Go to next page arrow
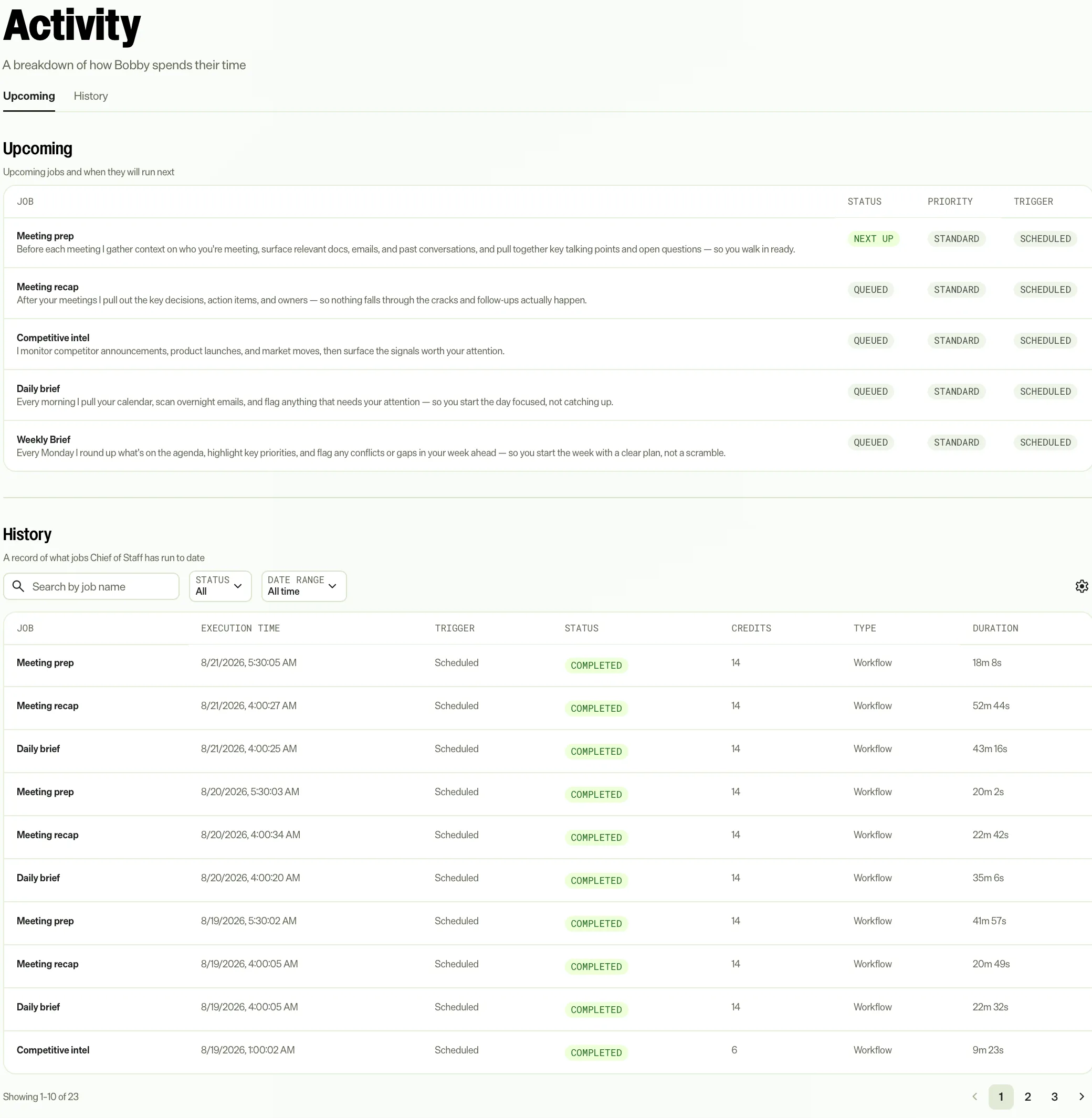This screenshot has width=1092, height=1118. 1081,1096
